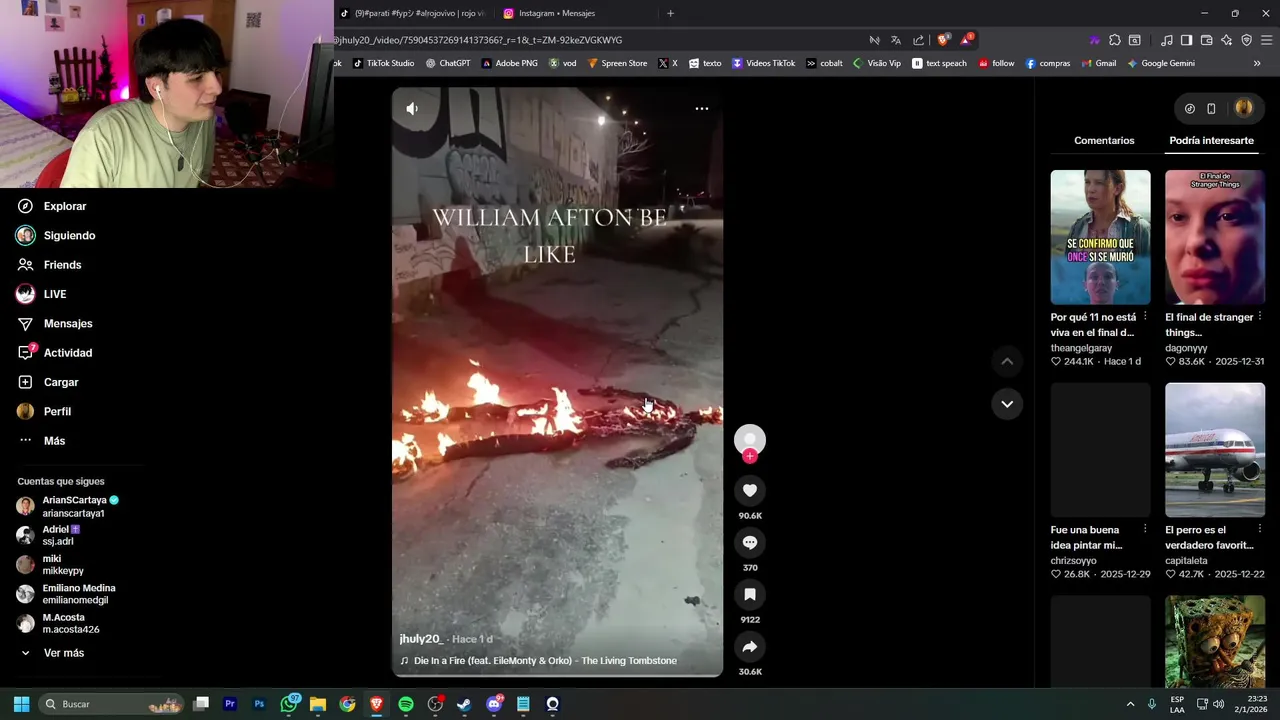Open the video three-dots options menu

[x=702, y=108]
